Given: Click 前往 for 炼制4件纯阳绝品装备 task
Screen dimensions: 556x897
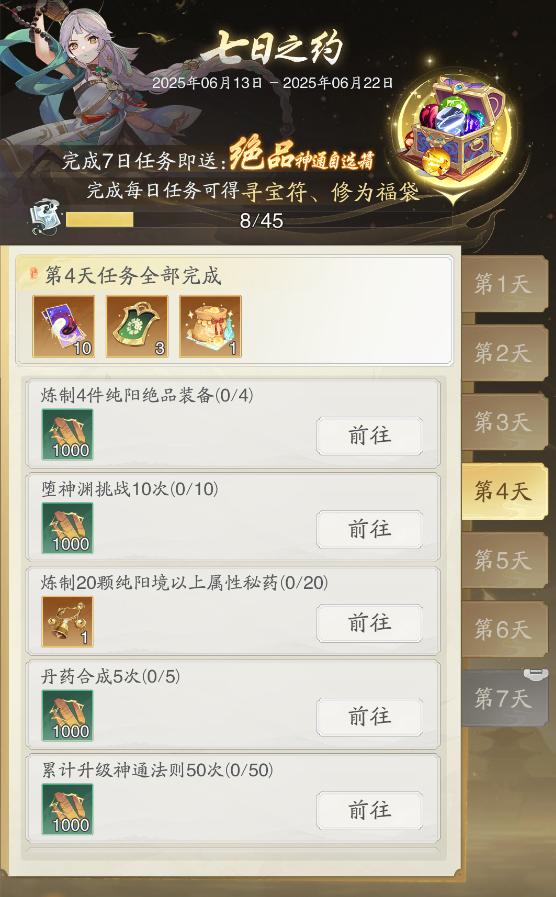Looking at the screenshot, I should click(x=370, y=436).
